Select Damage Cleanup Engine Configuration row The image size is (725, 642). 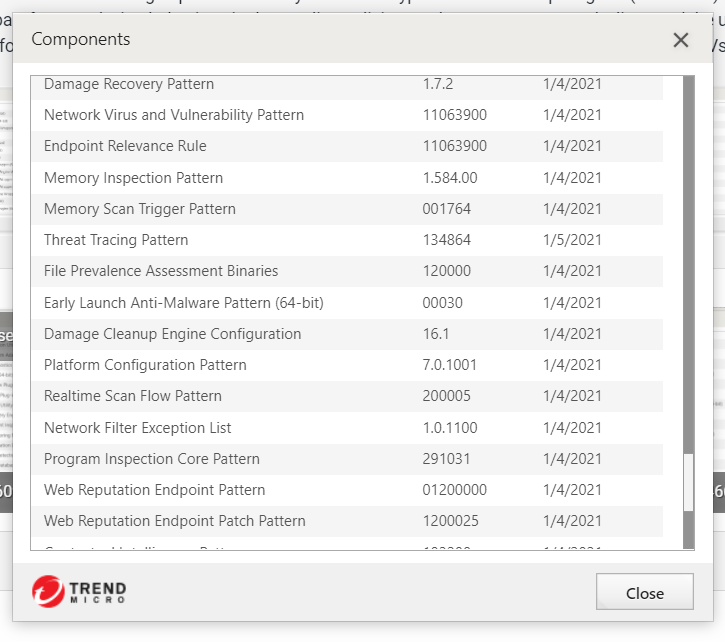click(x=172, y=334)
